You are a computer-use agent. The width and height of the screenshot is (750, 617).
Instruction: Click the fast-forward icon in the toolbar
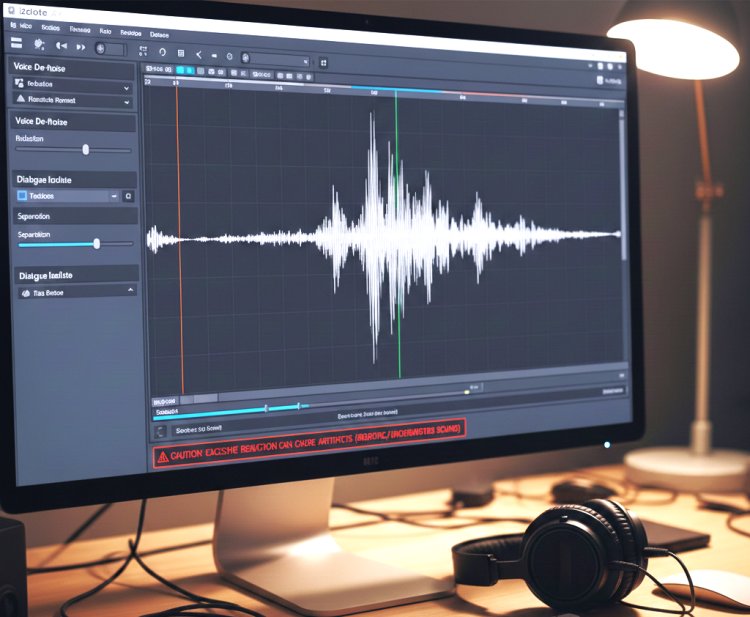pyautogui.click(x=81, y=47)
